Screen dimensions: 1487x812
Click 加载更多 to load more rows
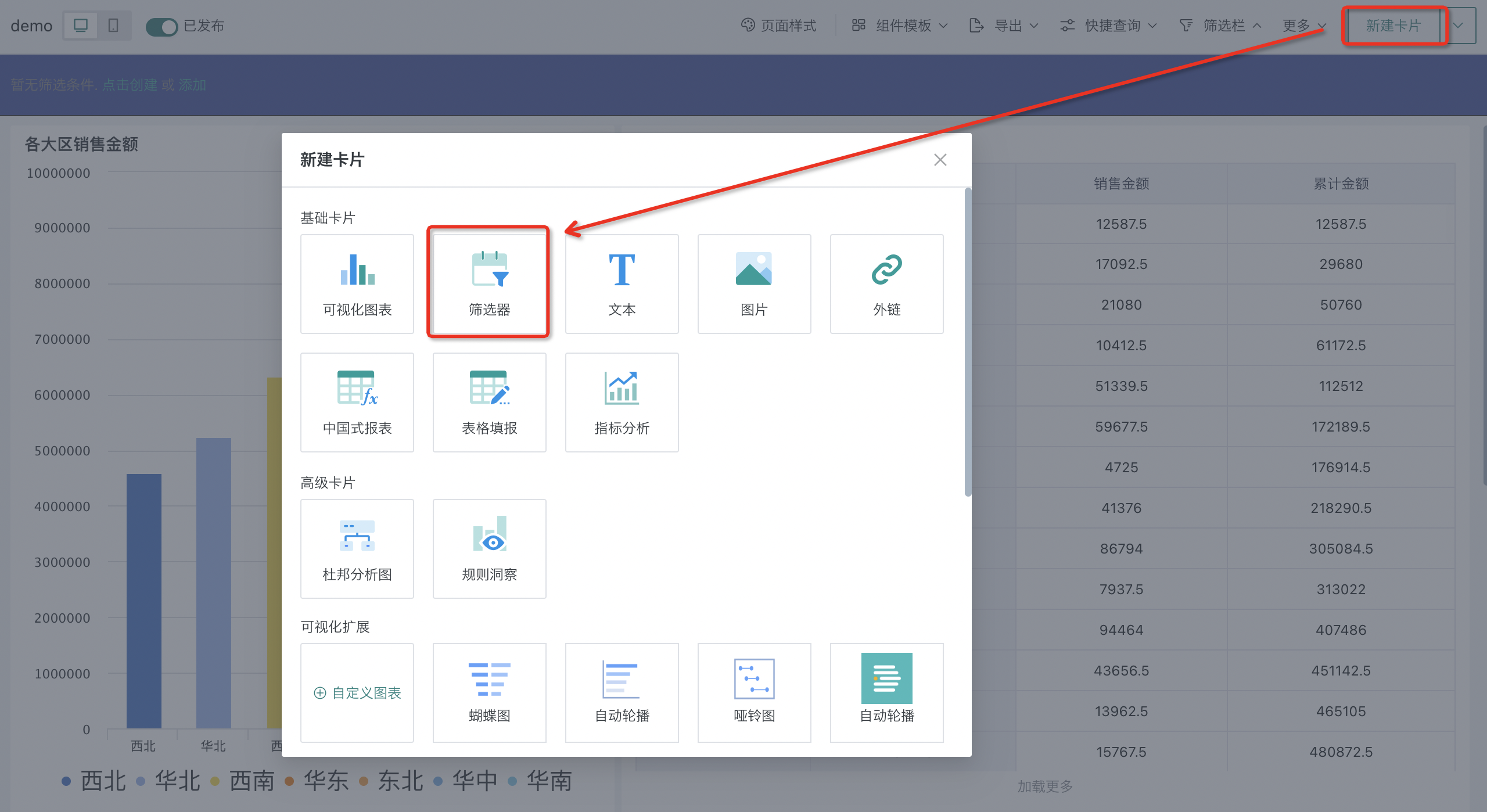tap(1045, 786)
